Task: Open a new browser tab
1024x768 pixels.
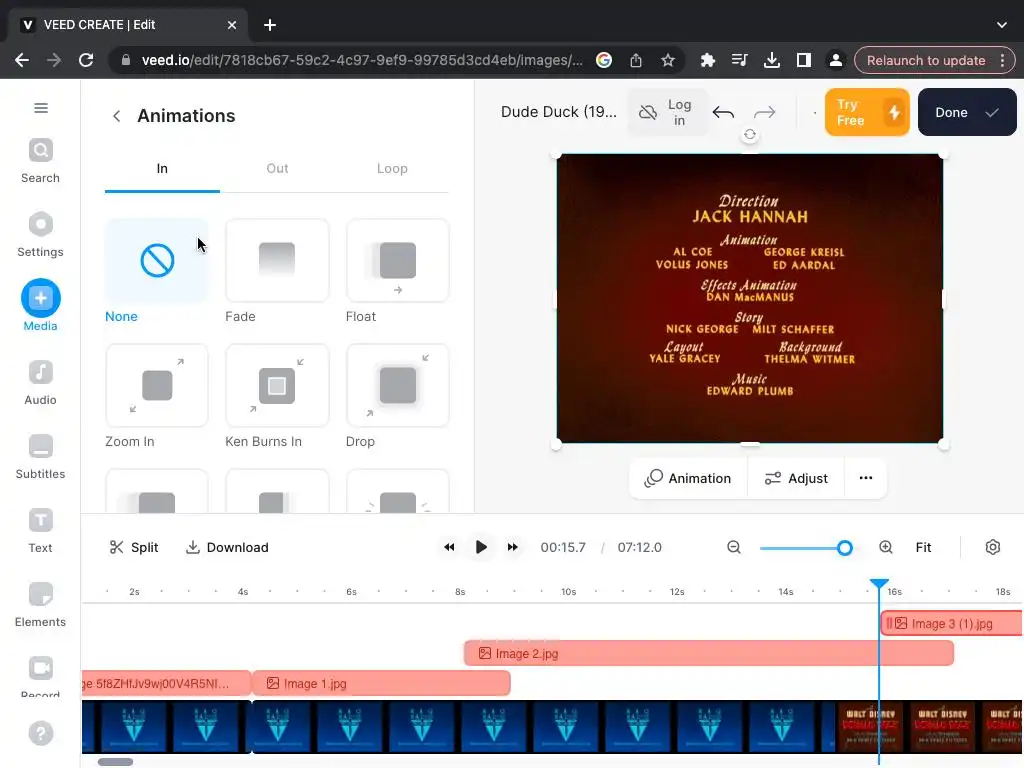Action: click(x=270, y=25)
